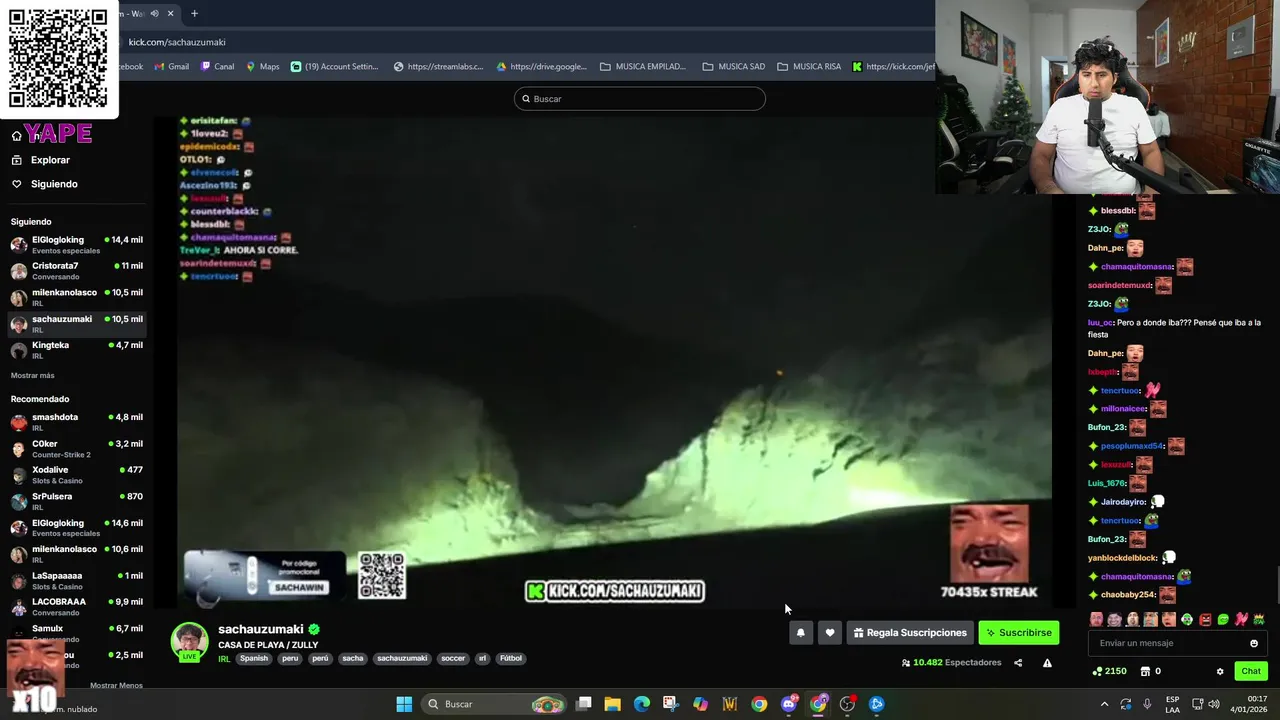Open Xodalive recommended channel

pos(77,474)
